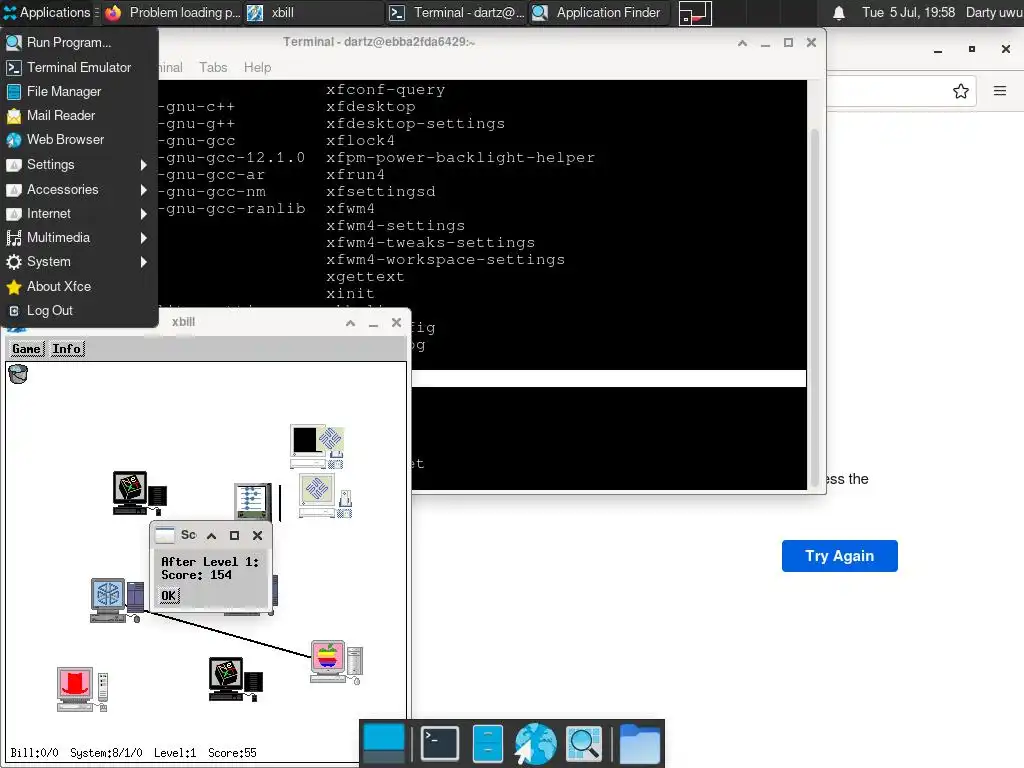
Task: Click the xfwm4-settings entry in Terminal
Action: click(395, 225)
